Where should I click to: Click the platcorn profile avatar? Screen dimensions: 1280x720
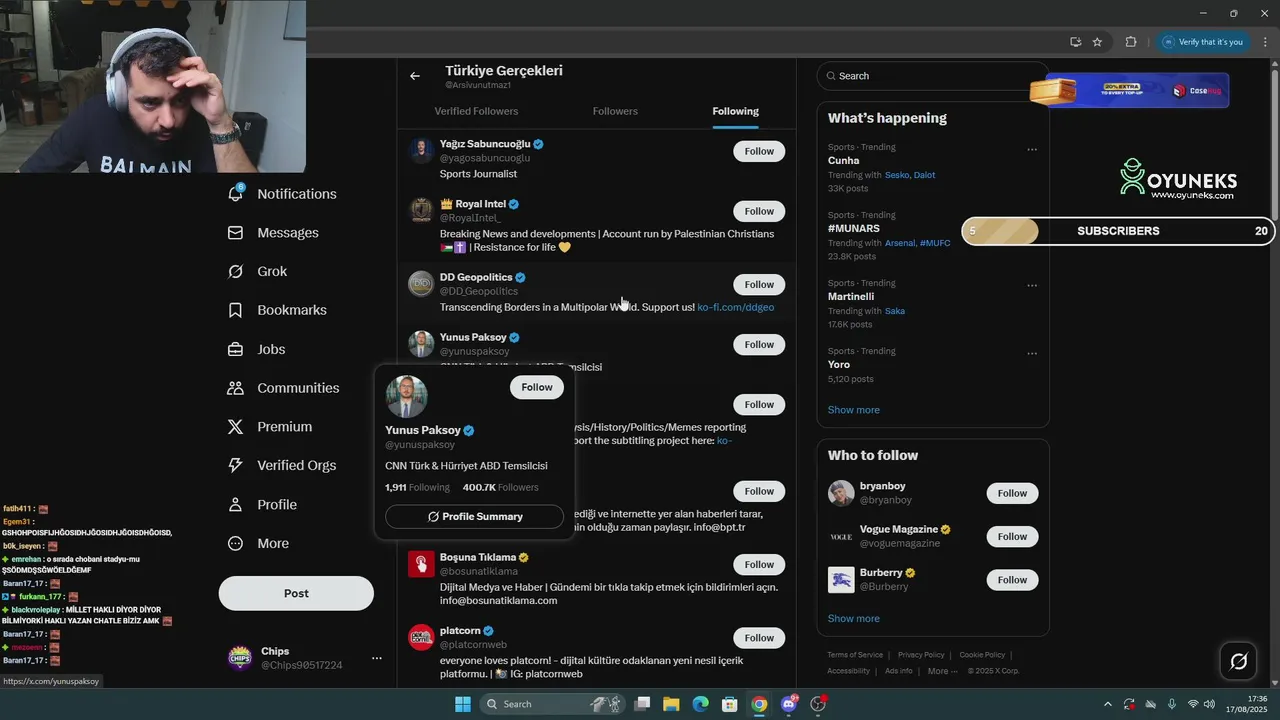(x=421, y=637)
